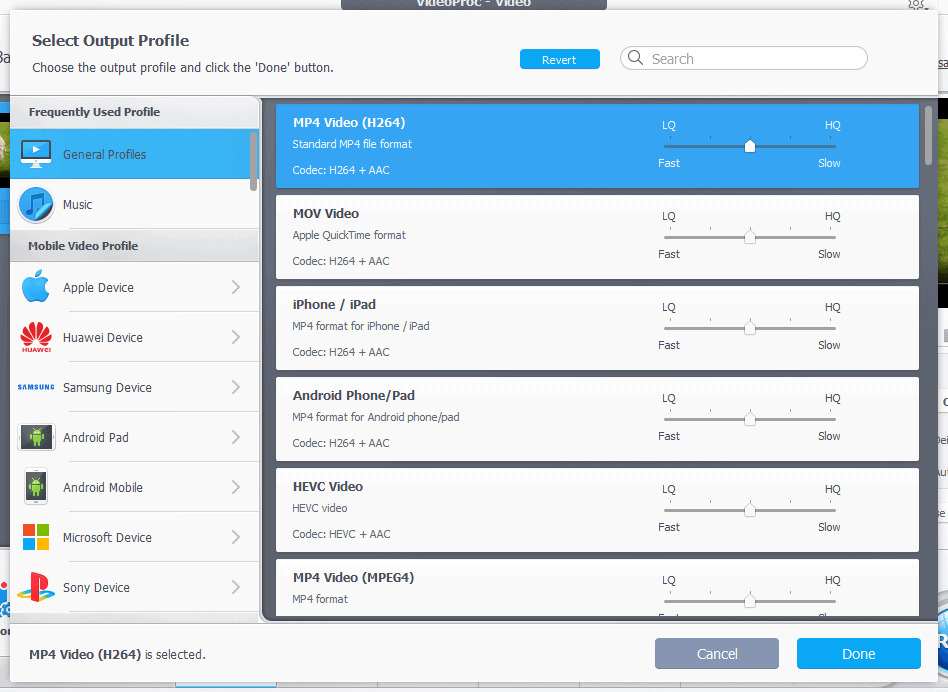Select the Android Phone/Pad profile title

coord(354,396)
